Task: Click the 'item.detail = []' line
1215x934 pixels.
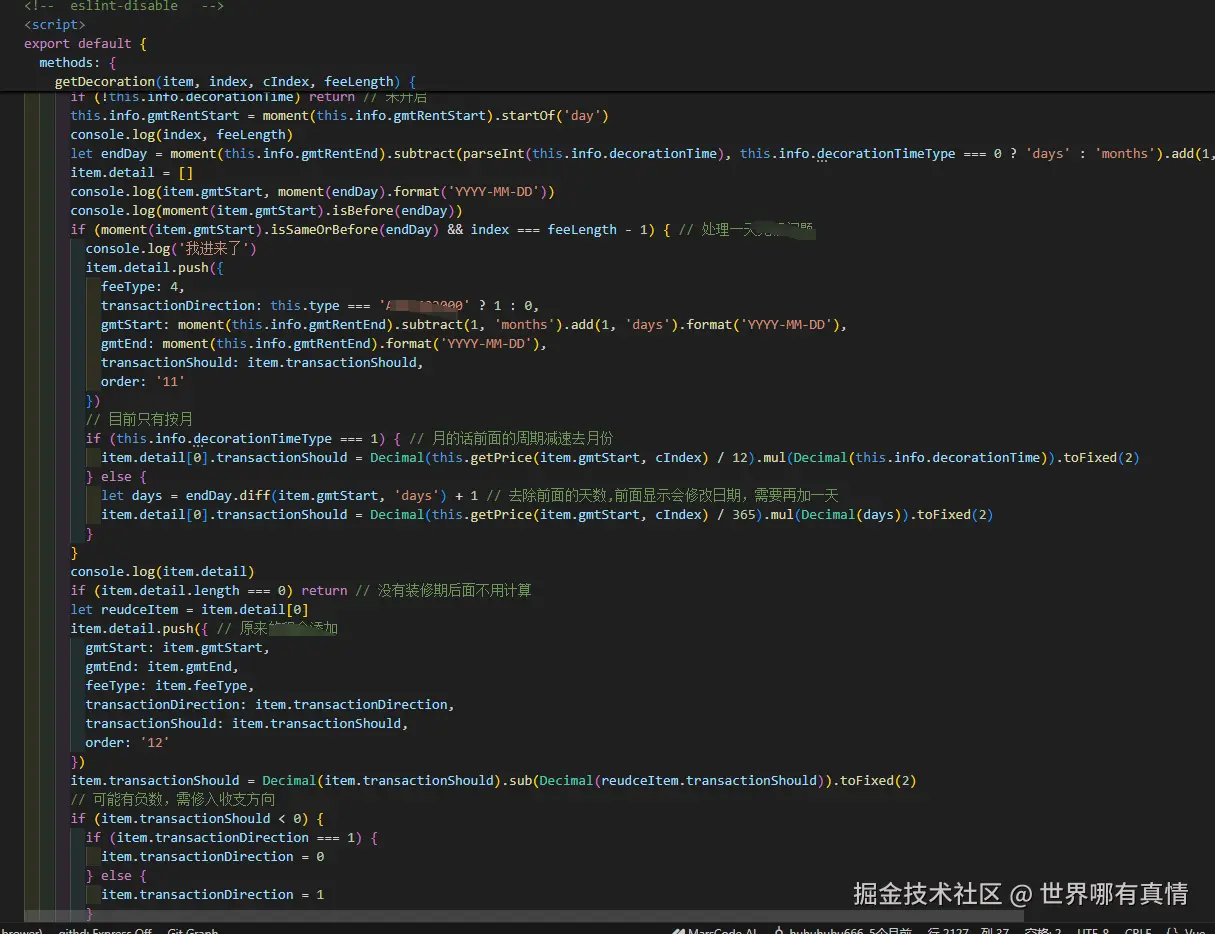Action: point(131,172)
